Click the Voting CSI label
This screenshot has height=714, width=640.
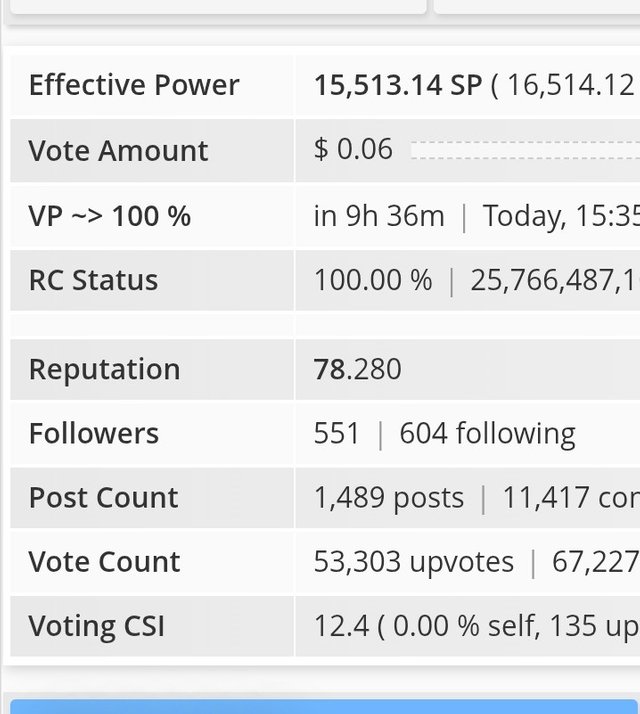click(96, 626)
